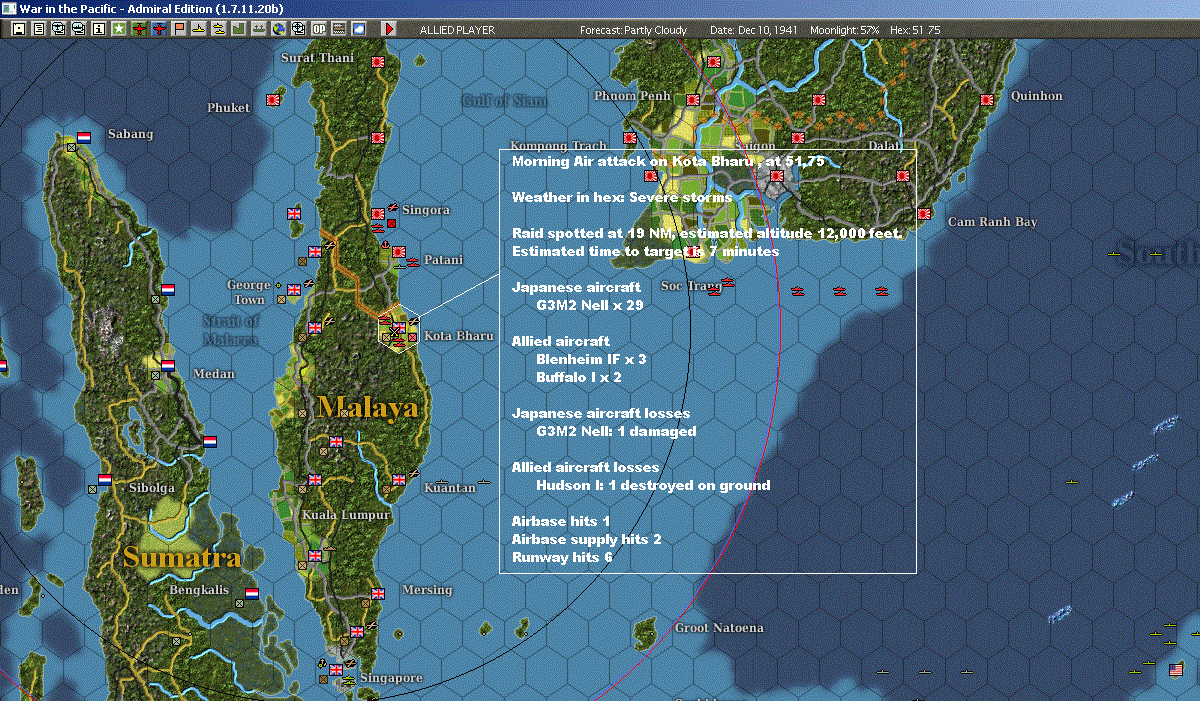Click the green ground units toolbar icon

click(258, 29)
